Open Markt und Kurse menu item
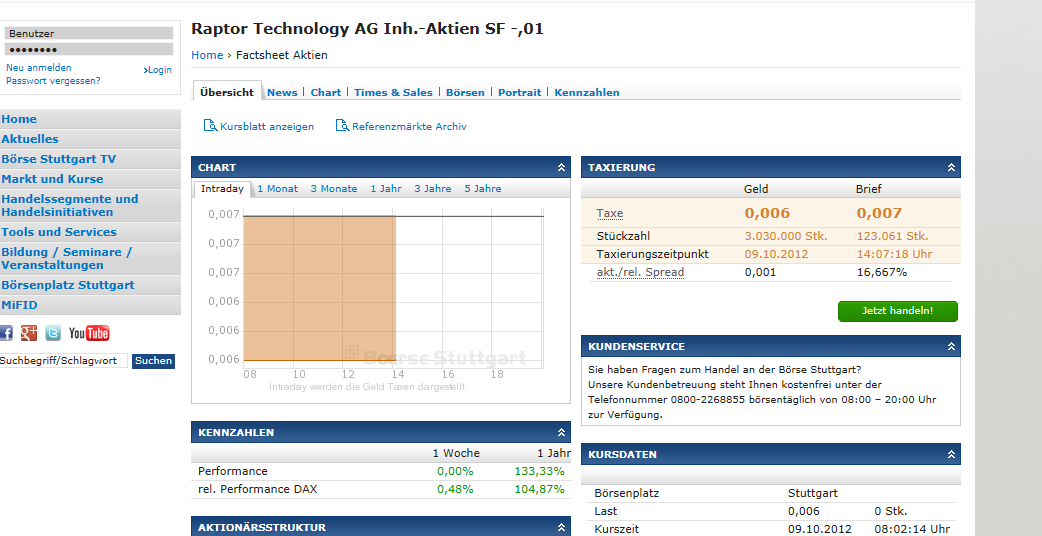 pos(90,179)
